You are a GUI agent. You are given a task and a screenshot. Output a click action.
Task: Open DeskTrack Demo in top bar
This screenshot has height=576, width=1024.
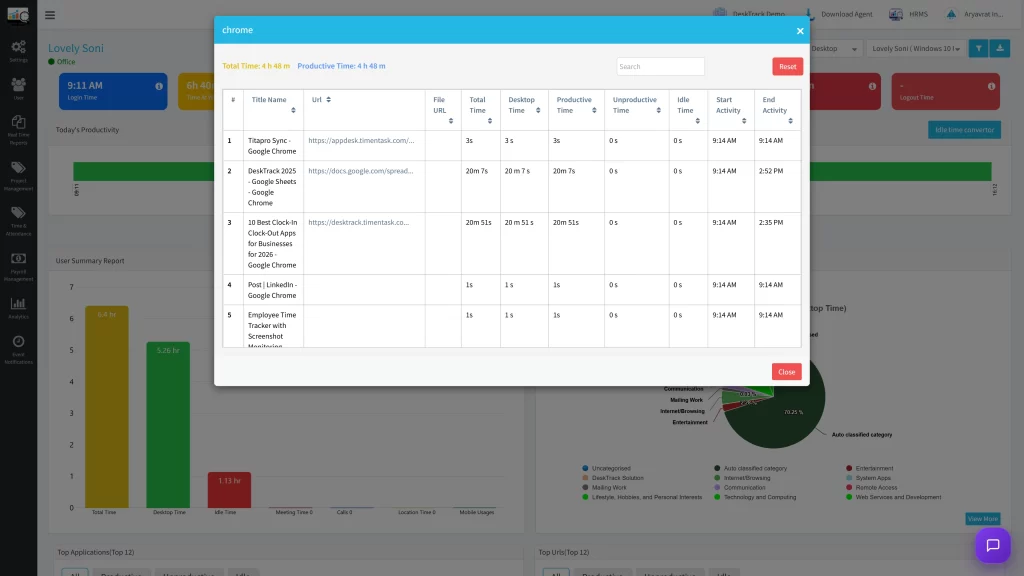pyautogui.click(x=750, y=14)
